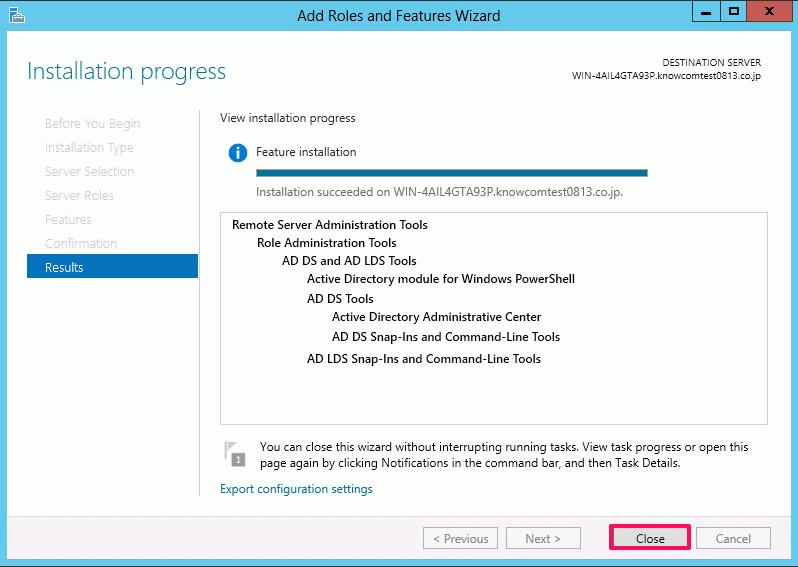Select Remote Server Administration Tools entry

(x=330, y=225)
